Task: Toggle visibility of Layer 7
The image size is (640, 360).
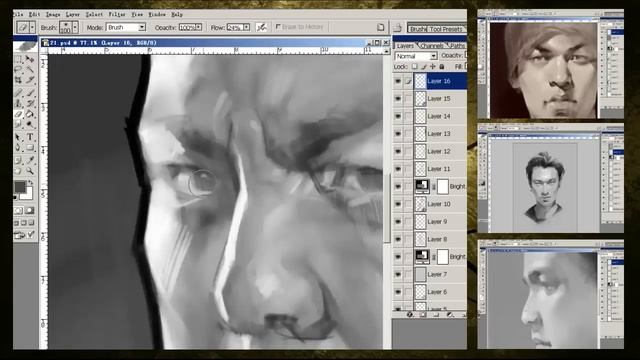Action: click(398, 274)
